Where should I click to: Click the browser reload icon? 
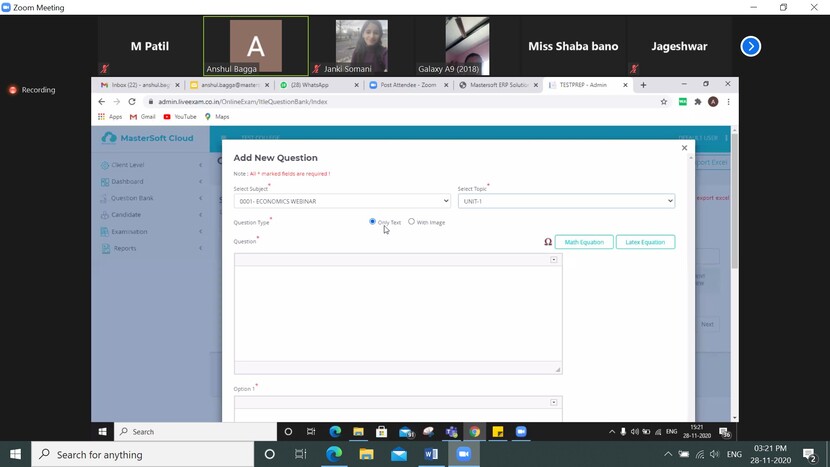[132, 102]
